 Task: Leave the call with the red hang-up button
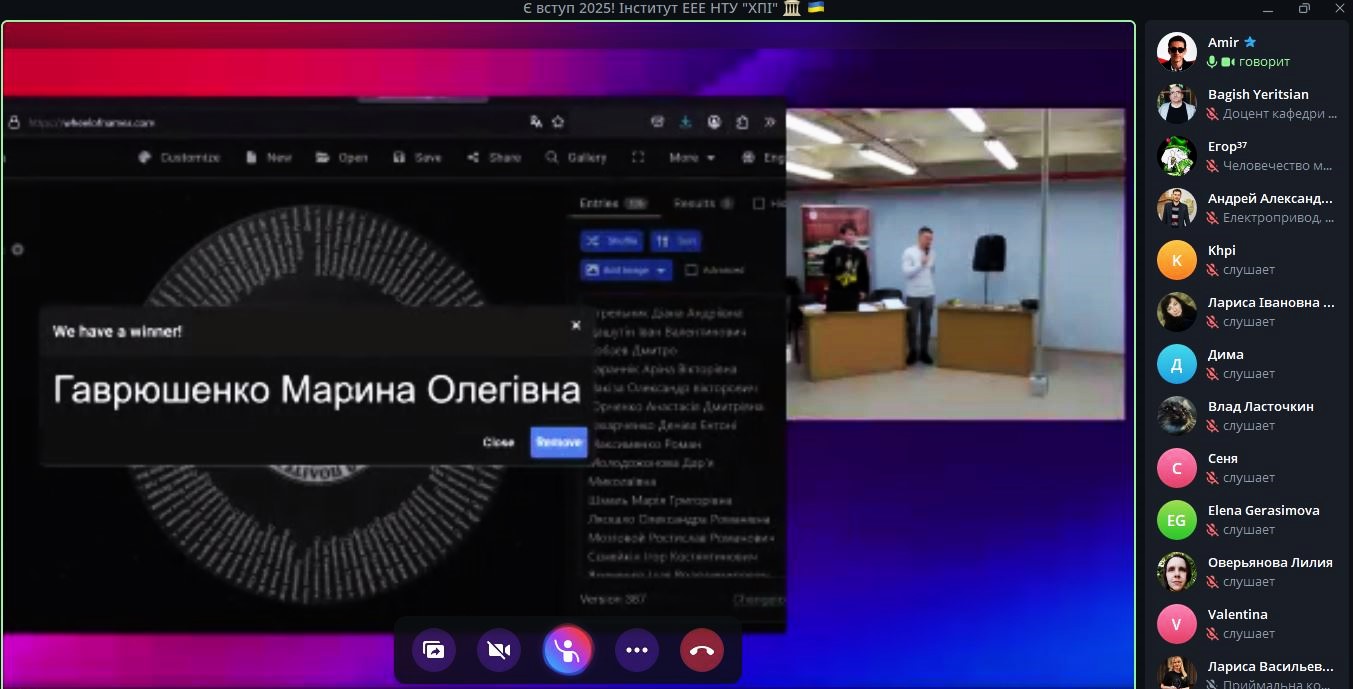click(702, 650)
